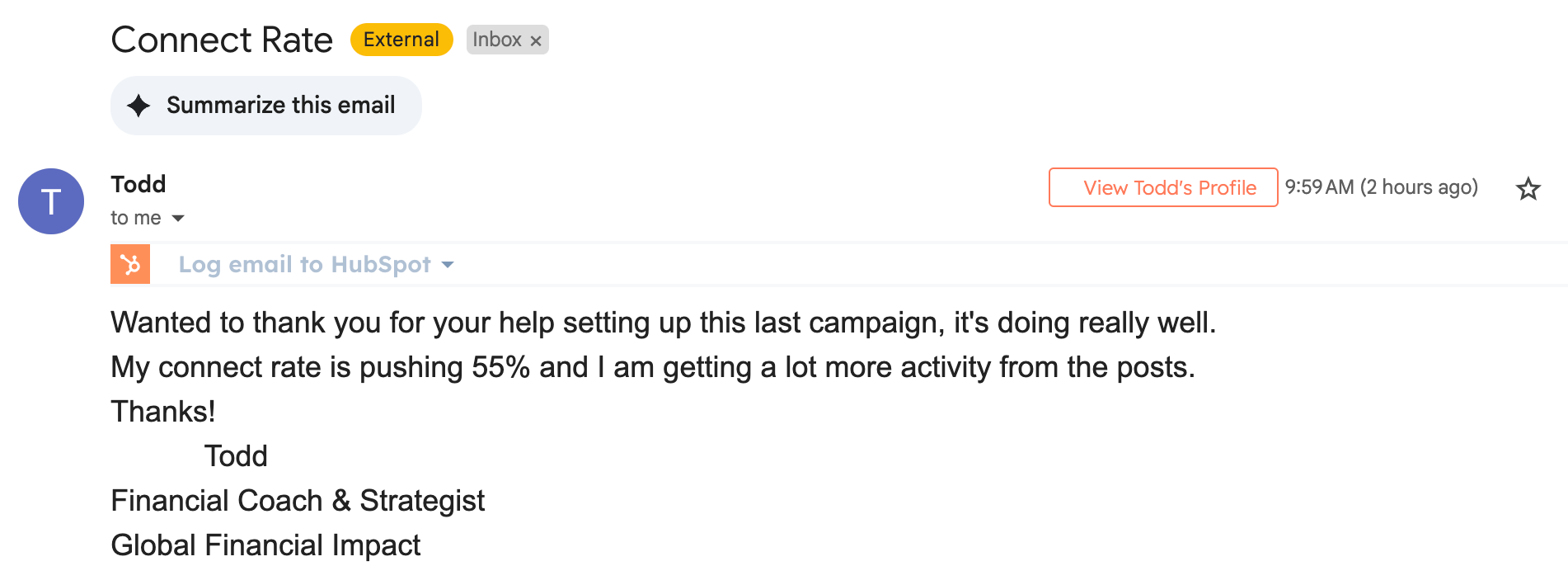Click the "Summarize this email" text
The height and width of the screenshot is (566, 1568).
pos(280,106)
